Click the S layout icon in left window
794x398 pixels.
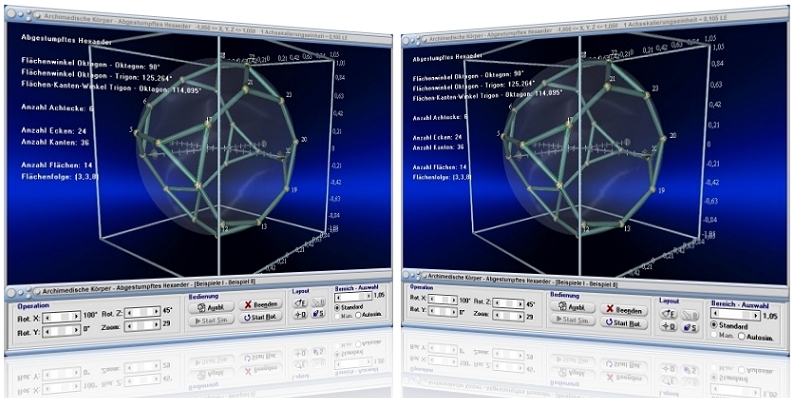click(318, 314)
